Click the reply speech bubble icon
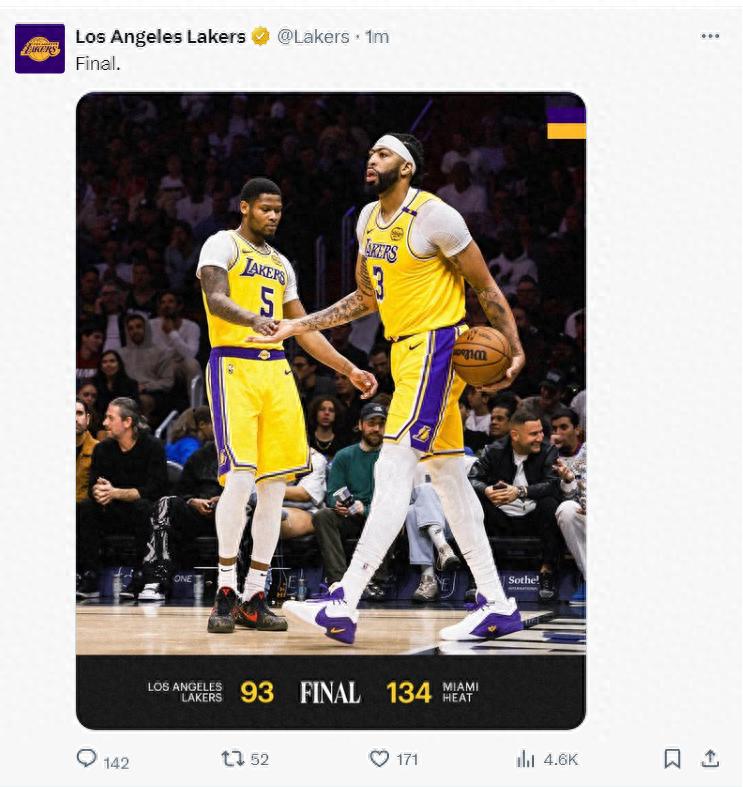The height and width of the screenshot is (787, 743). point(87,759)
